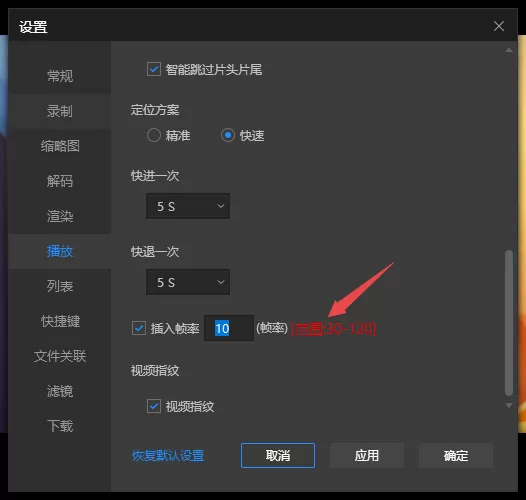Switch to the 列表 tab
Viewport: 526px width, 500px height.
(x=60, y=286)
